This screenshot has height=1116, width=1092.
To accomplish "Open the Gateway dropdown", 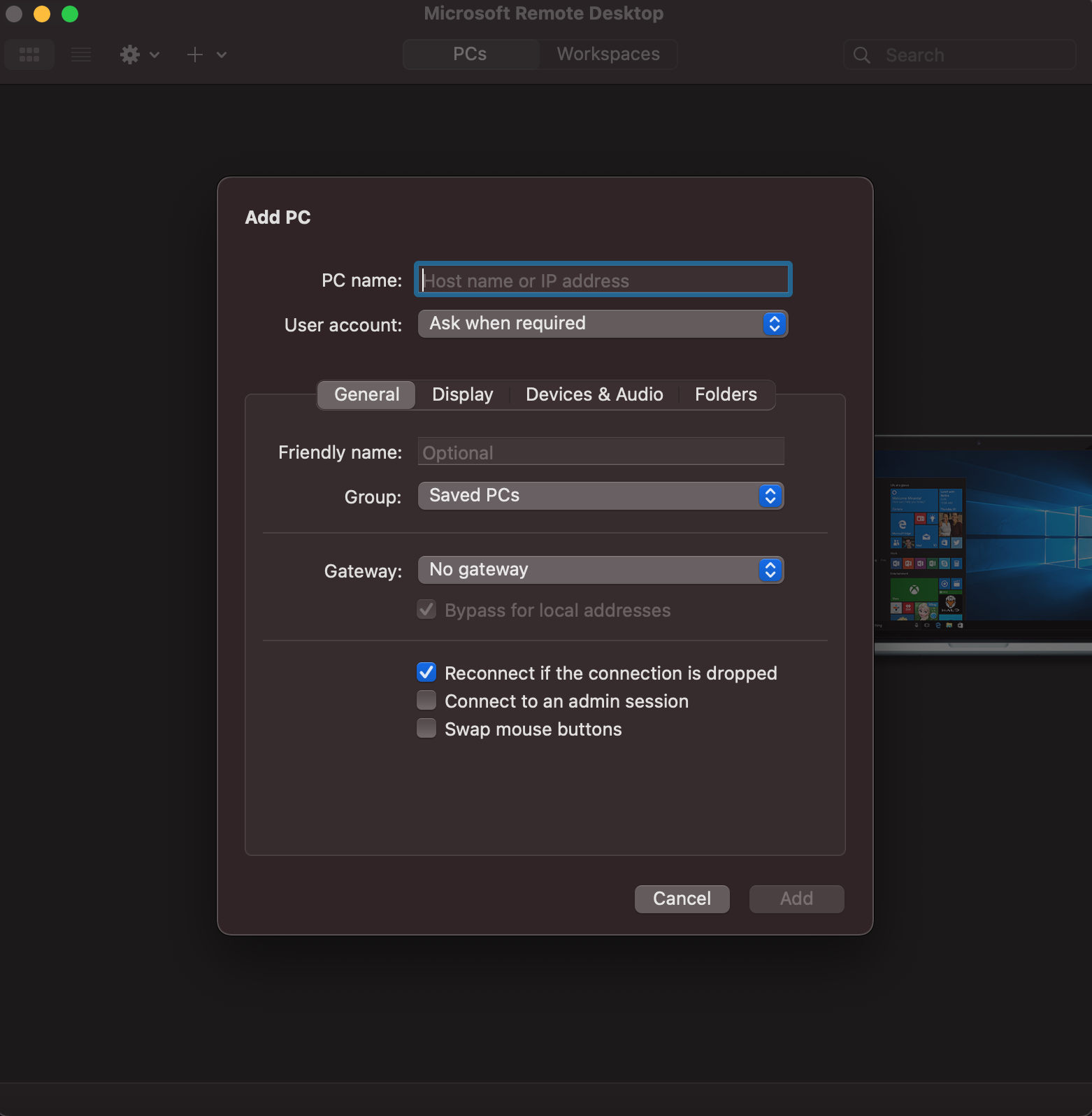I will tap(601, 570).
